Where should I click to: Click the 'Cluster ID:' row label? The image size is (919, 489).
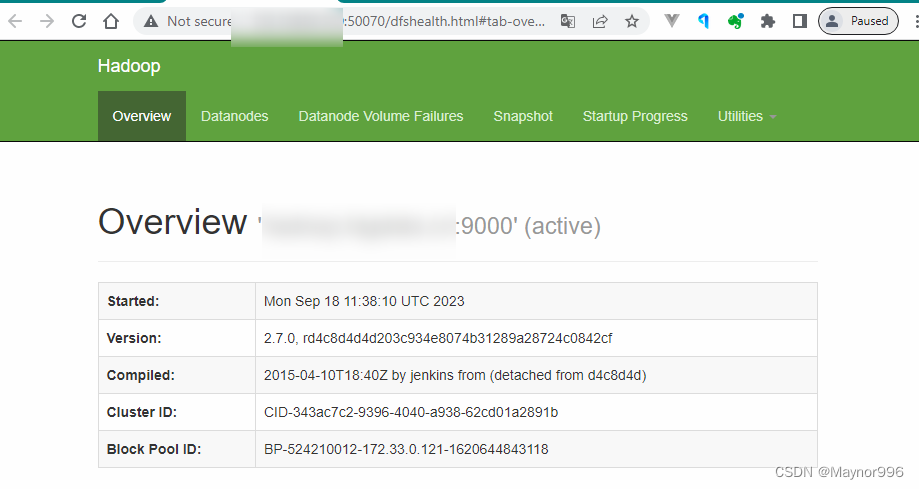click(x=141, y=412)
